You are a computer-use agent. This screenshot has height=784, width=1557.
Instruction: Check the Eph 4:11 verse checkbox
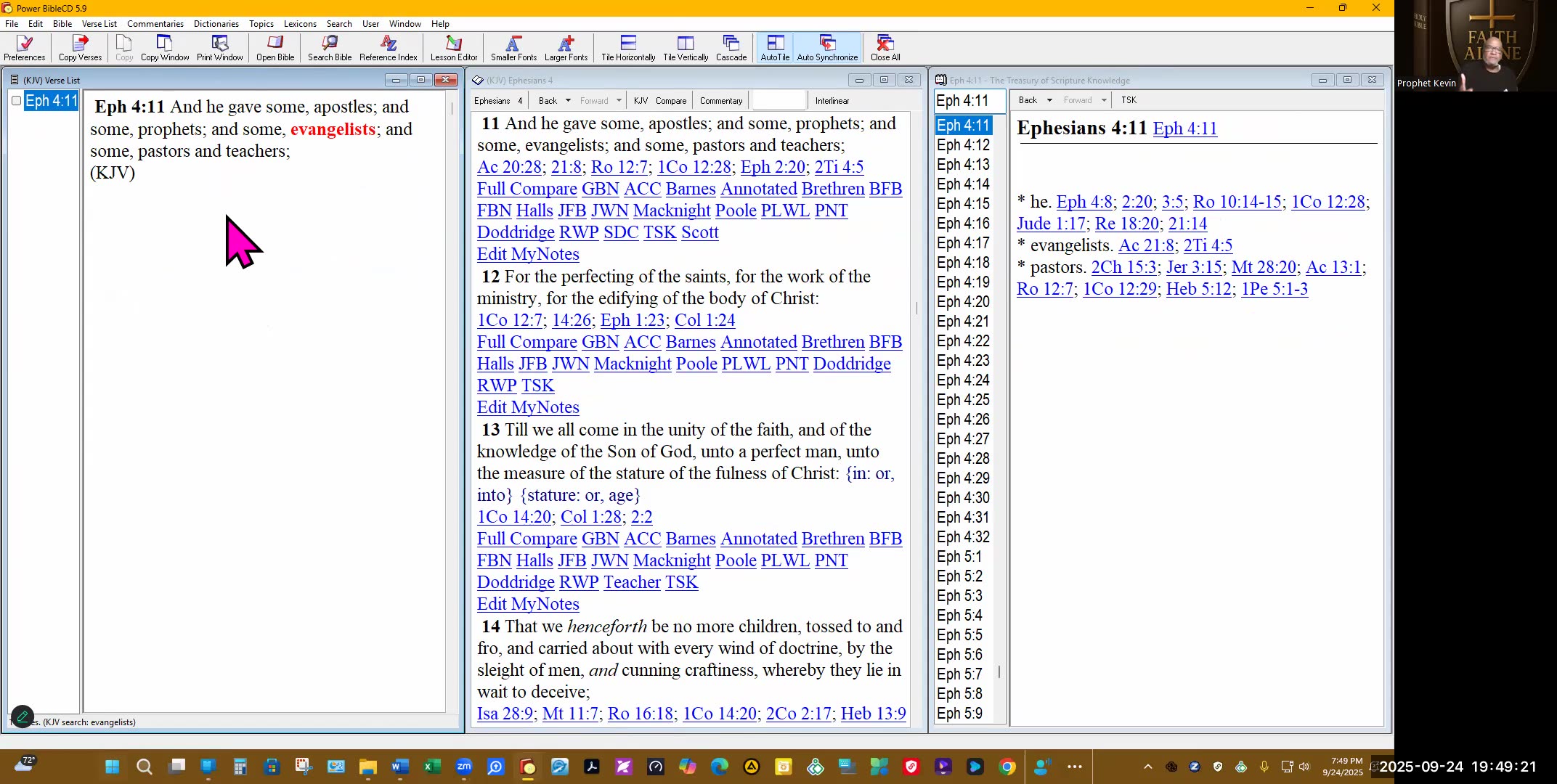pyautogui.click(x=16, y=101)
